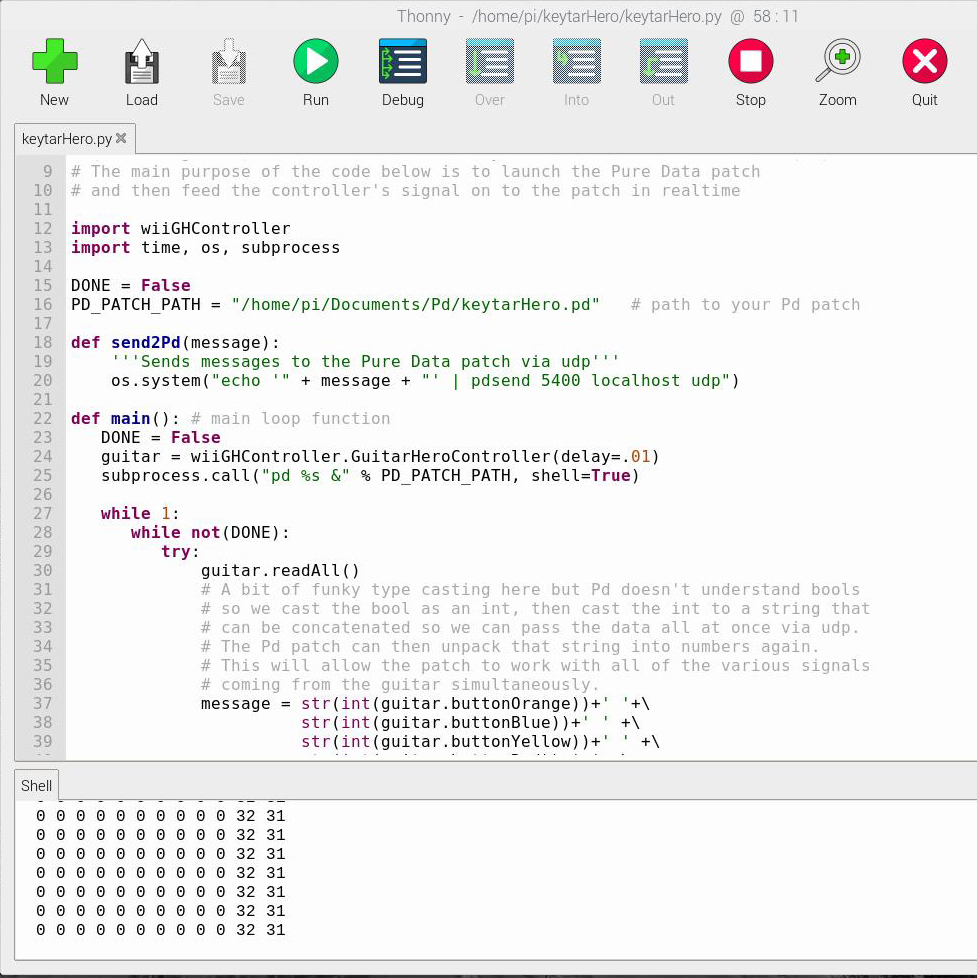Run the current script
Viewport: 977px width, 978px height.
point(316,61)
